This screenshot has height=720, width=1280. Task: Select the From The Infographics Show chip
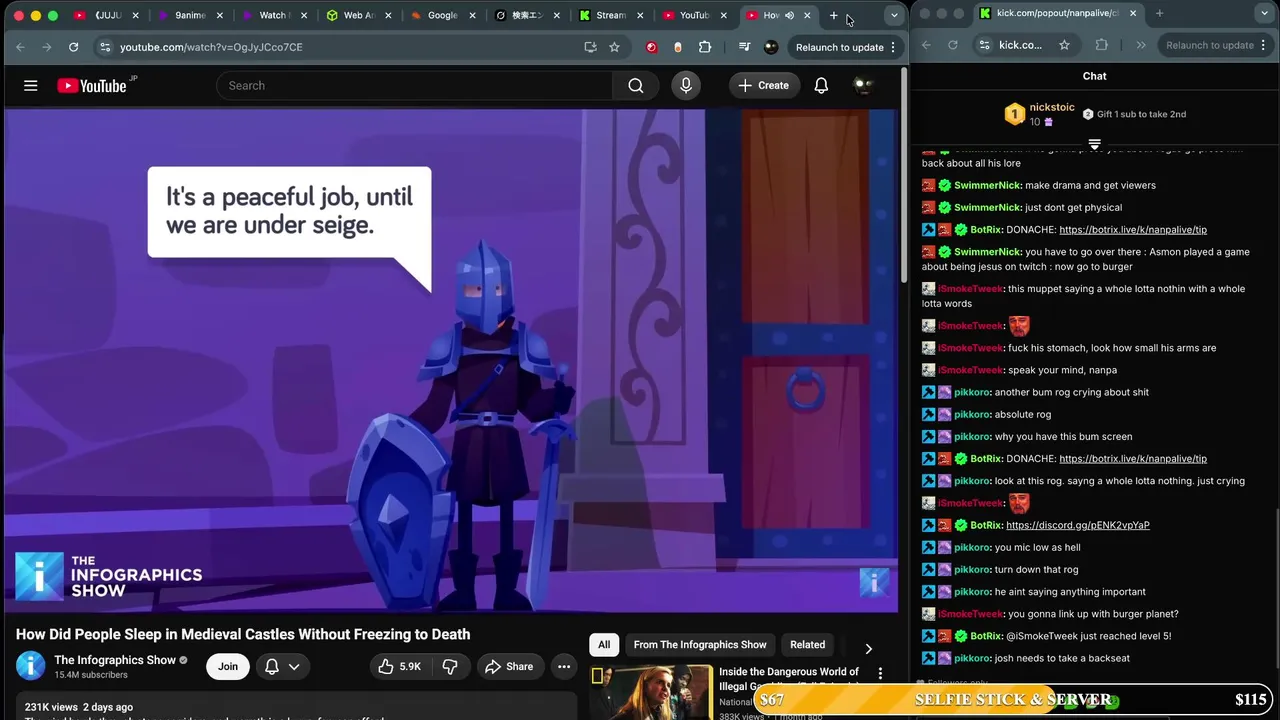(700, 645)
